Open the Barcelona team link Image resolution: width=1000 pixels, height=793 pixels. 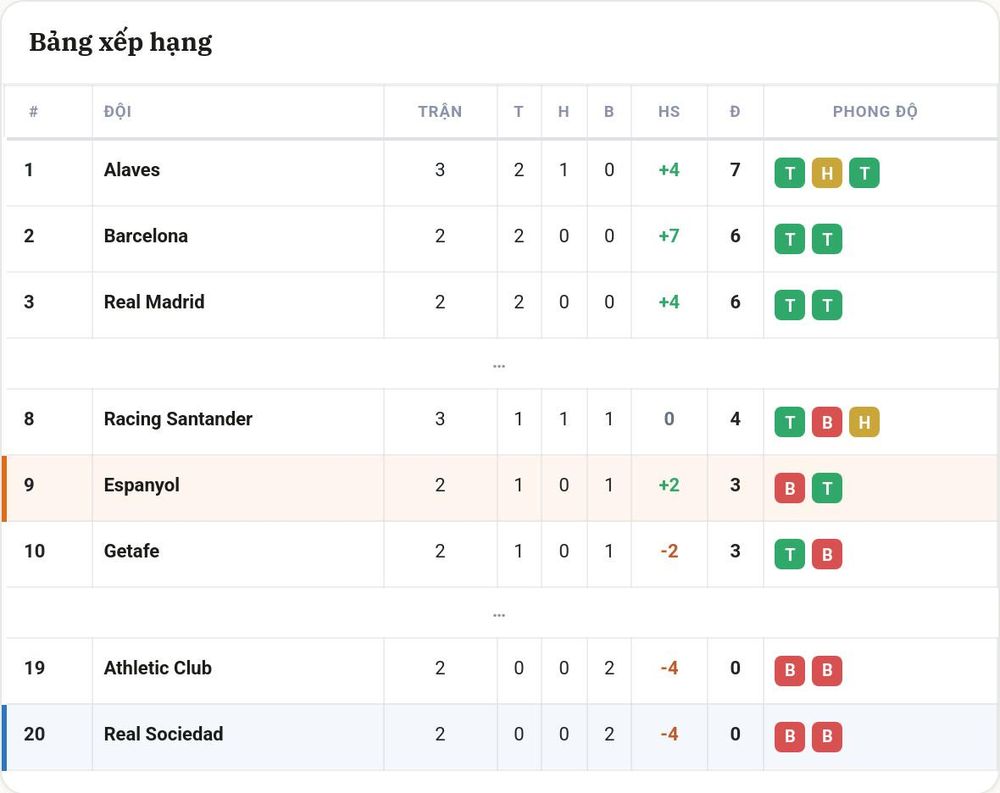tap(146, 236)
